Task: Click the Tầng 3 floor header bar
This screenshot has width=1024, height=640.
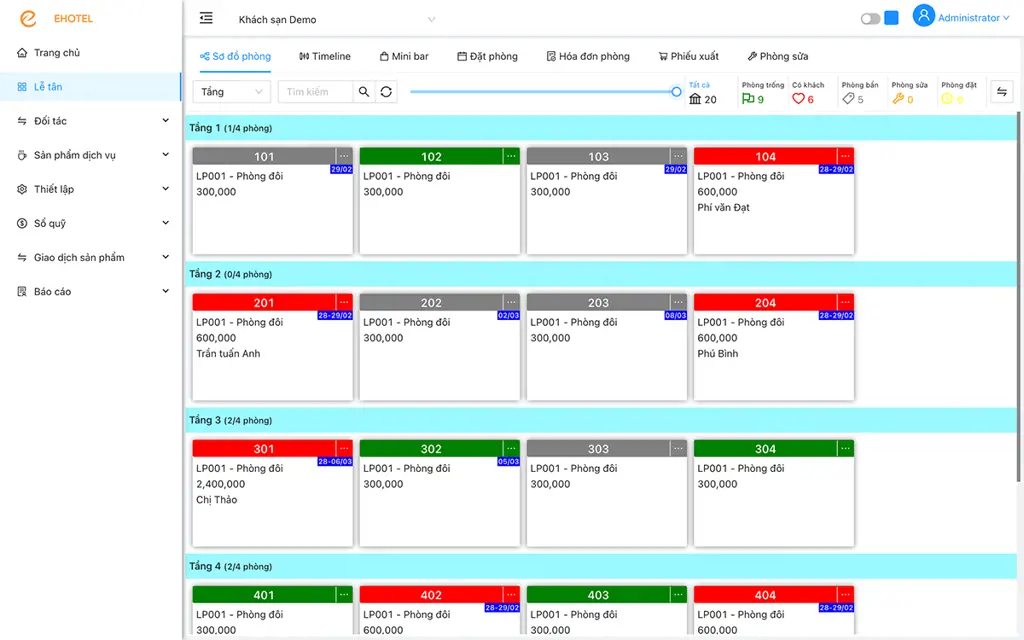Action: (x=601, y=421)
